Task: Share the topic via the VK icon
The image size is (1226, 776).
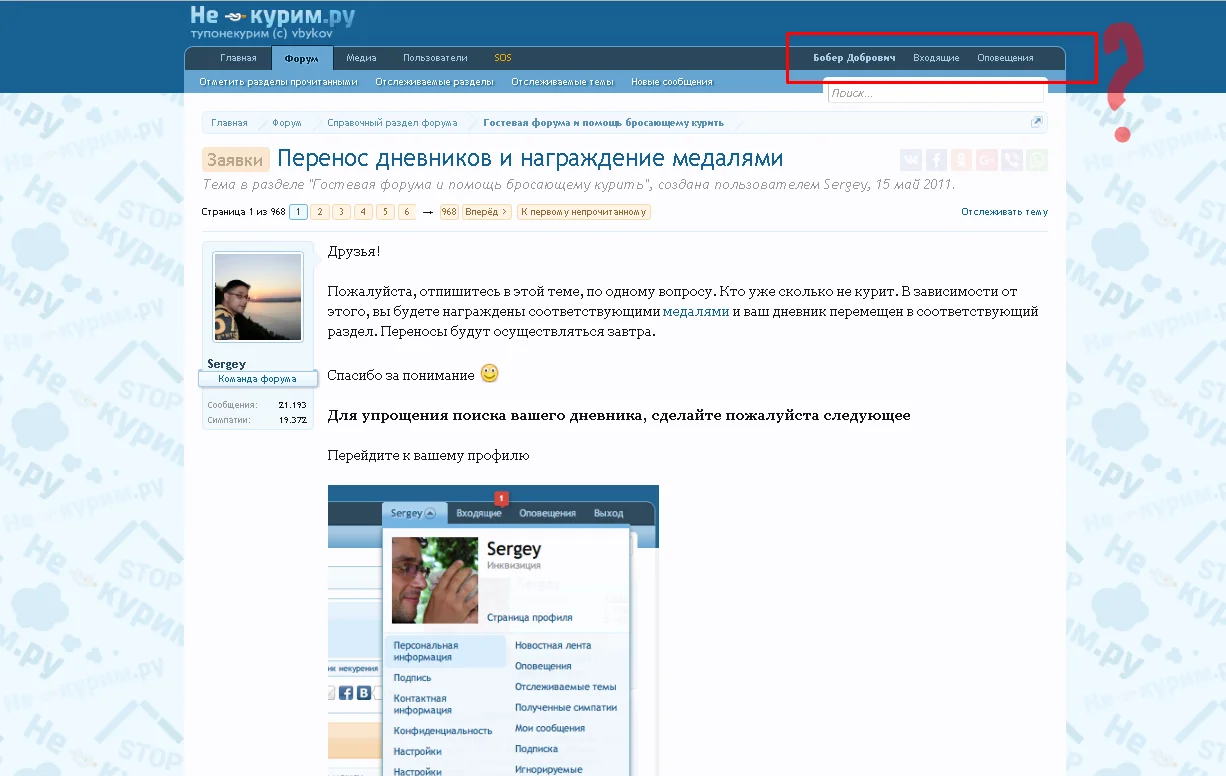Action: pyautogui.click(x=911, y=159)
